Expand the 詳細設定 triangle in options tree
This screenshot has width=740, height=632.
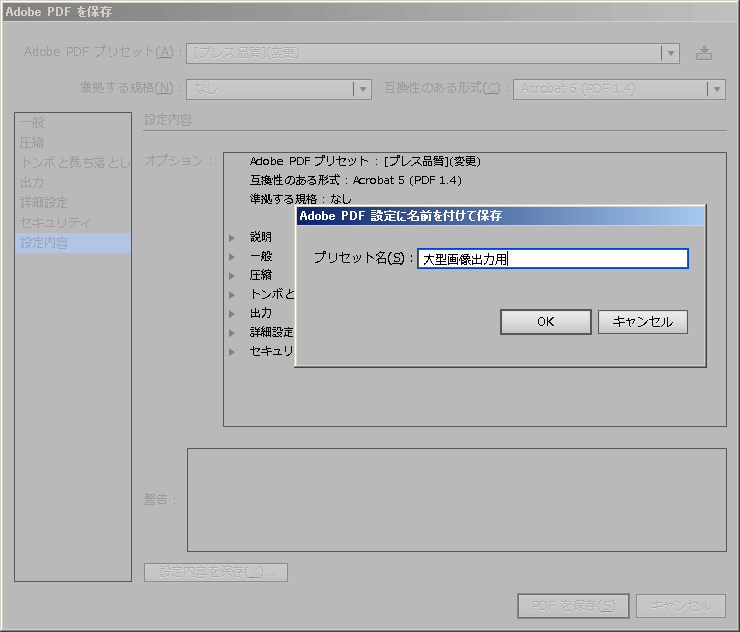point(232,332)
